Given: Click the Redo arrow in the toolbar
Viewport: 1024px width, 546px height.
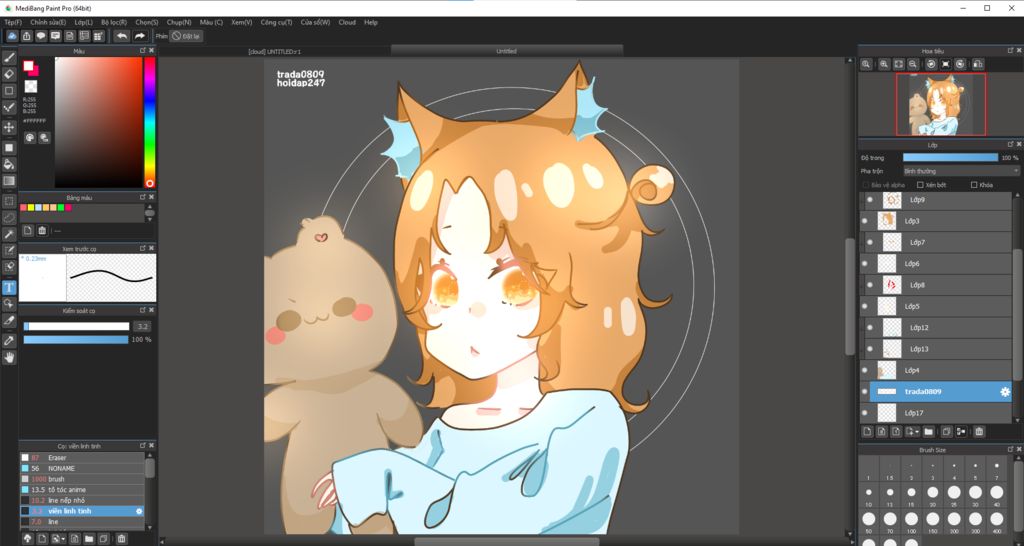Looking at the screenshot, I should click(140, 36).
